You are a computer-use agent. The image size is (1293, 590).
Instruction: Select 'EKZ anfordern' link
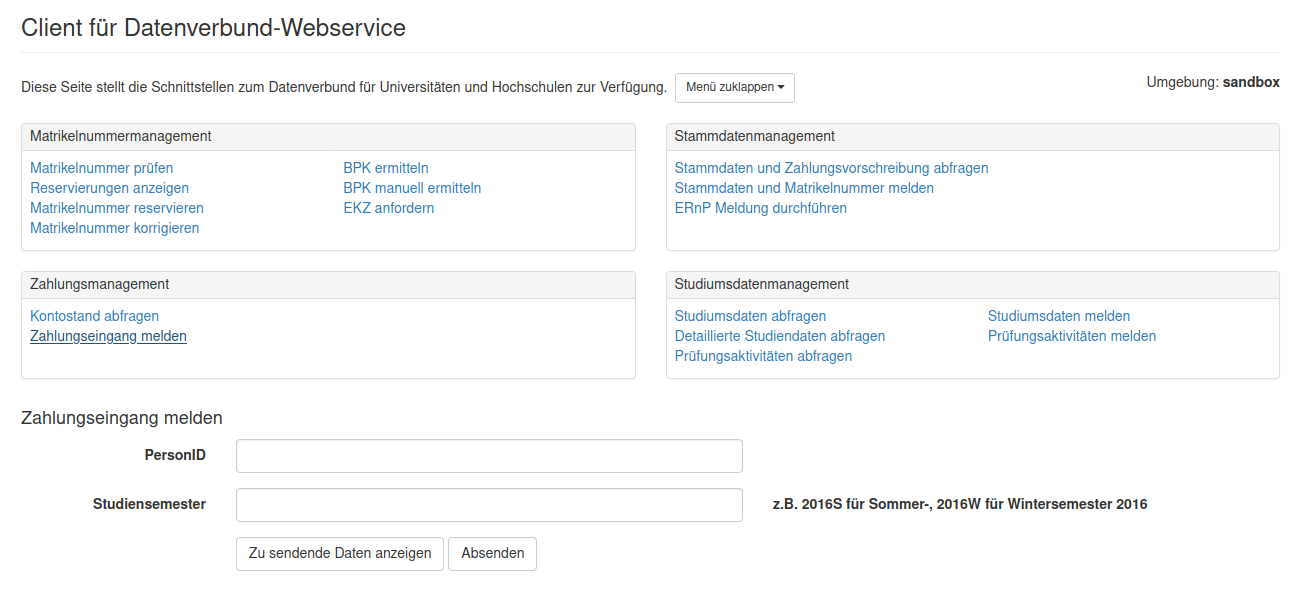point(388,208)
